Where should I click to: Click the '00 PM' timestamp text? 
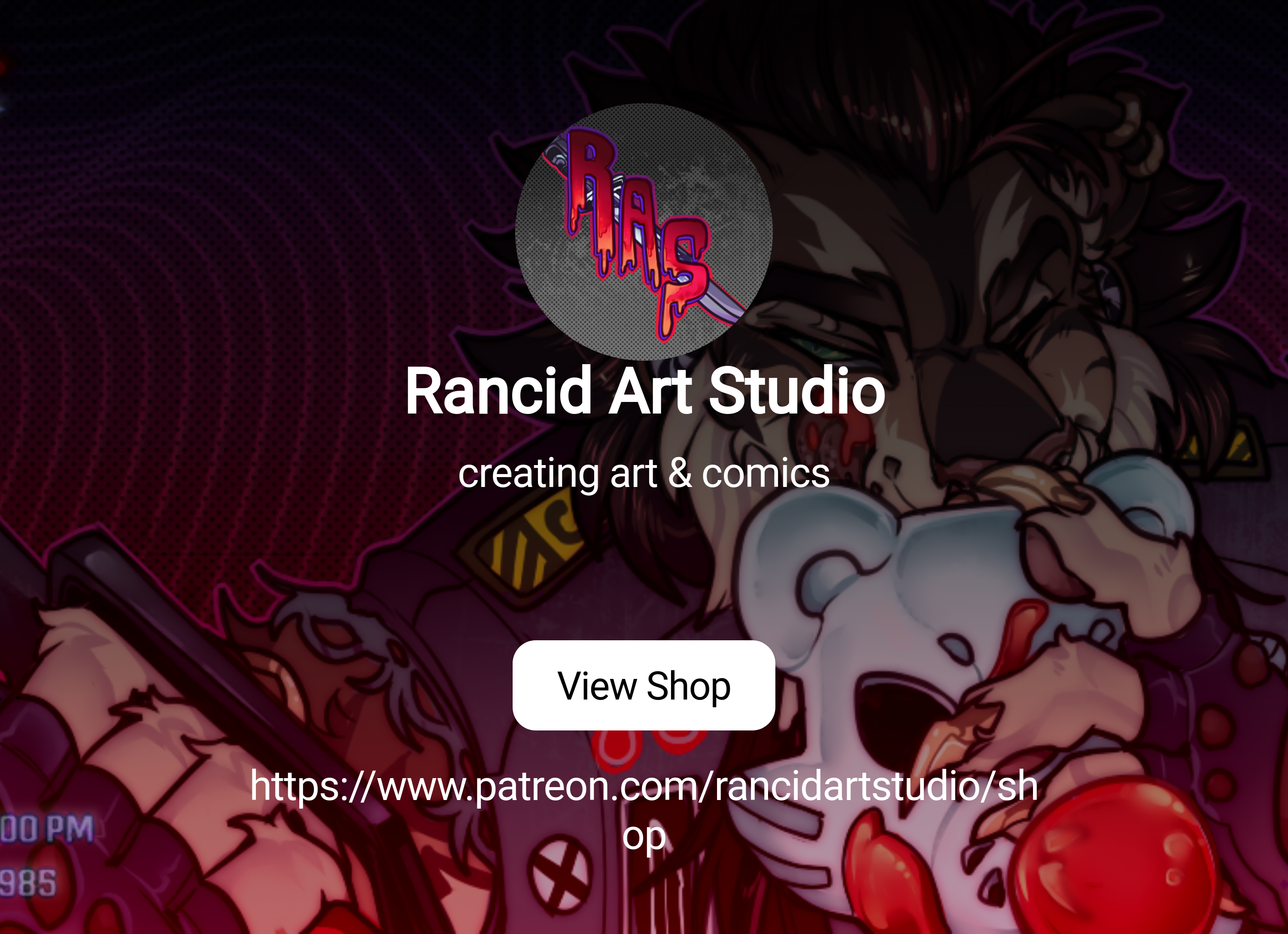point(46,828)
